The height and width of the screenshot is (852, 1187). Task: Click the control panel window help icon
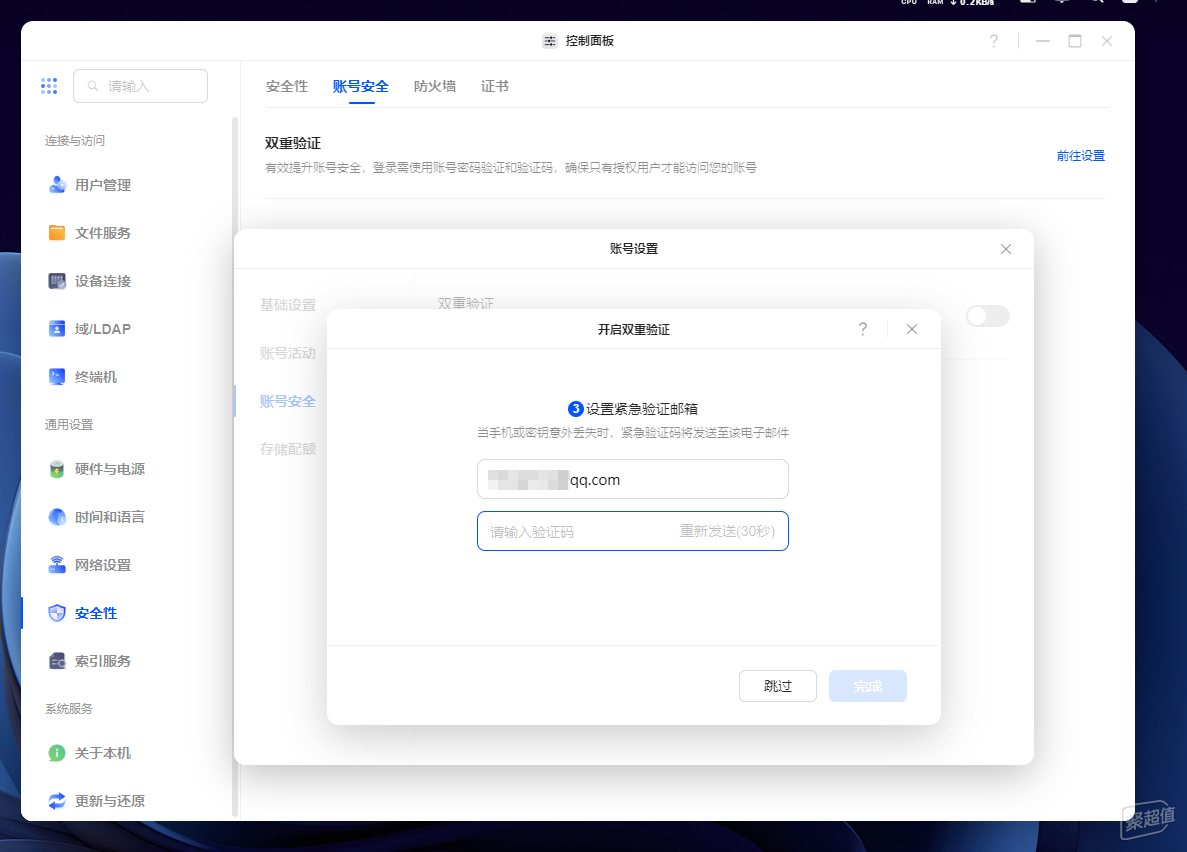tap(994, 41)
